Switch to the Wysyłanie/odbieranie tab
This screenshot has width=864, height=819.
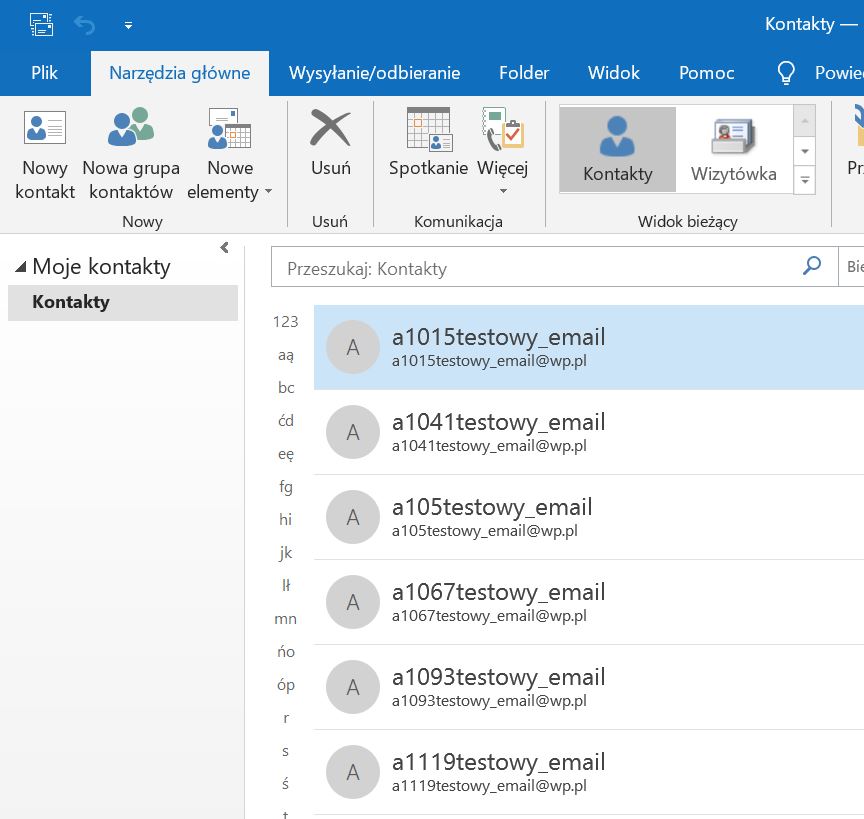click(x=374, y=73)
